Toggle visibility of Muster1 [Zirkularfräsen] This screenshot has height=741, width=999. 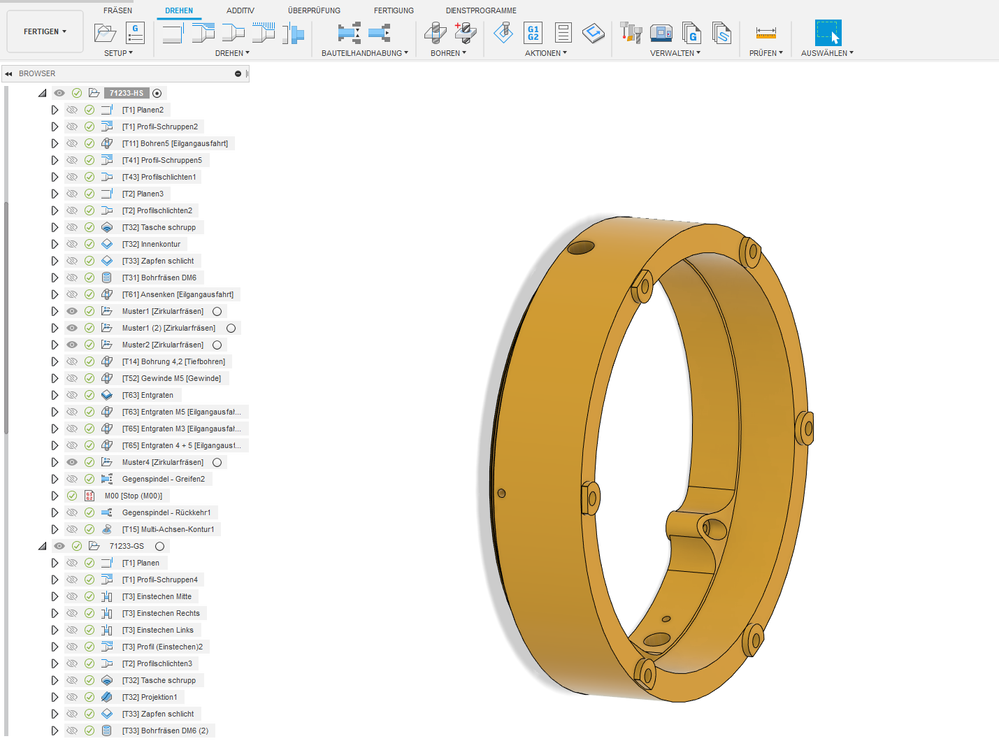pos(72,312)
